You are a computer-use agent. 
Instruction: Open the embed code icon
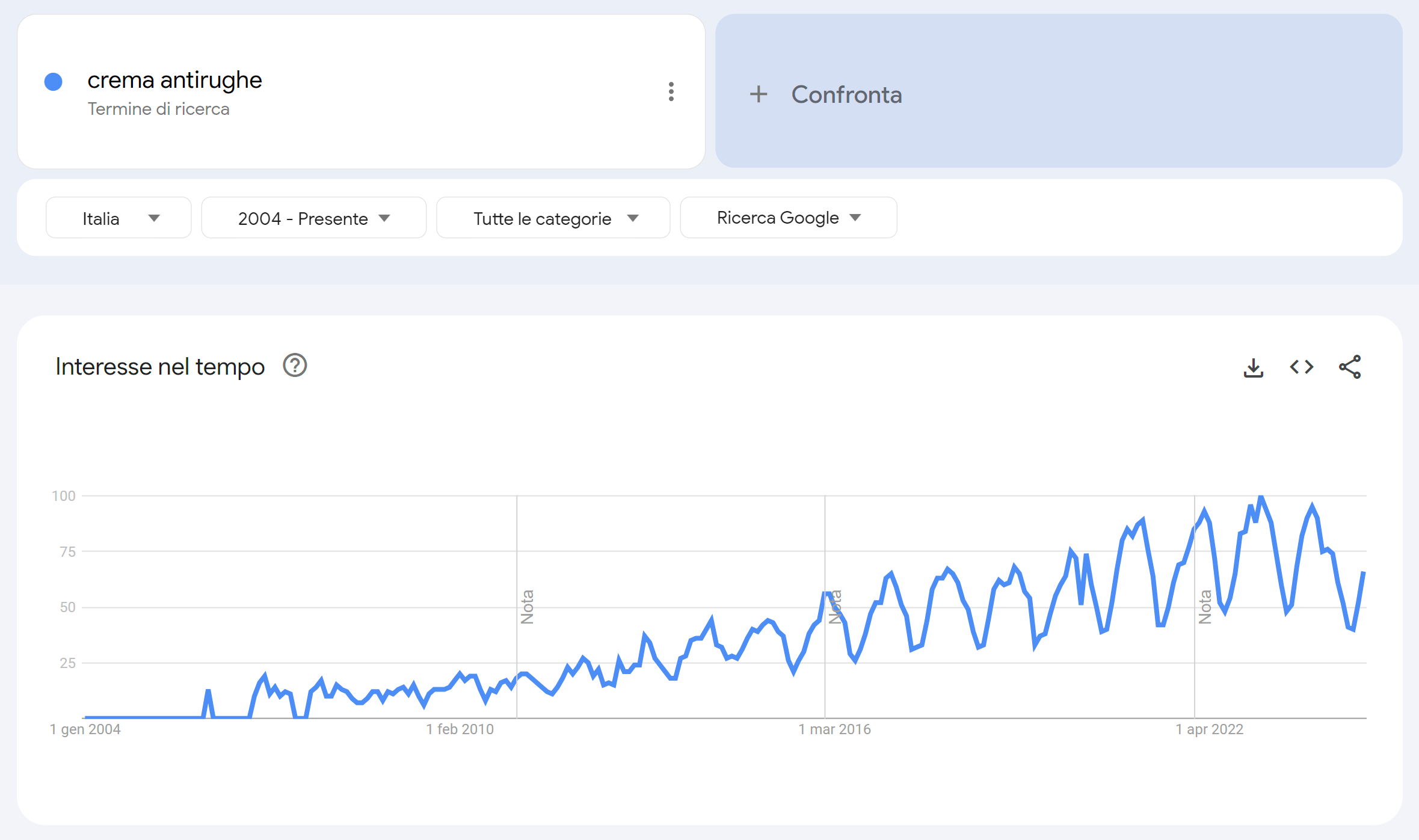(1302, 367)
